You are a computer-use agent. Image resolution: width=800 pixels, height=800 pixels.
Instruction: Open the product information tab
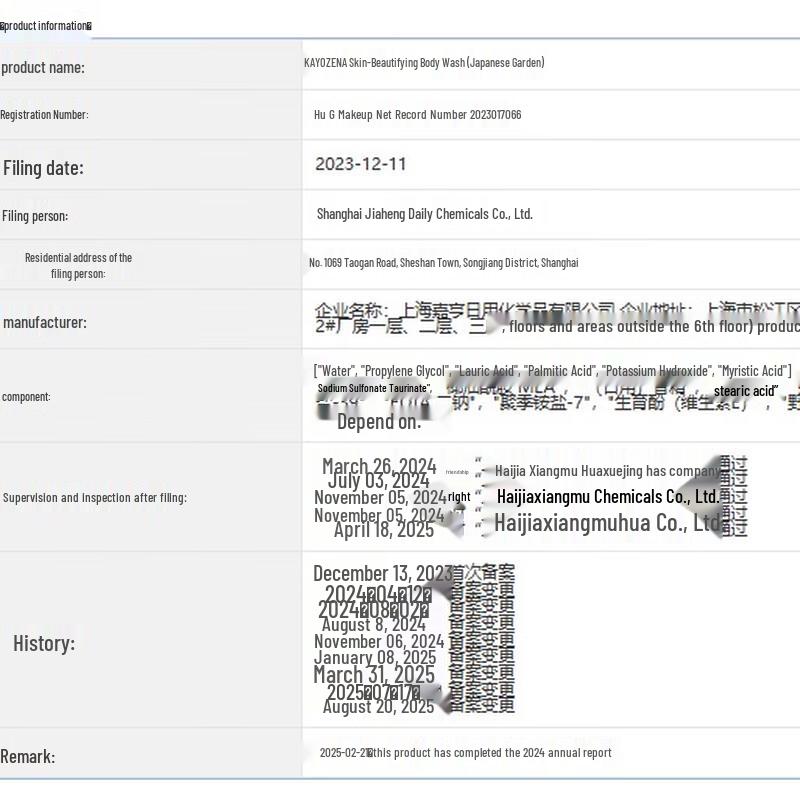click(46, 25)
